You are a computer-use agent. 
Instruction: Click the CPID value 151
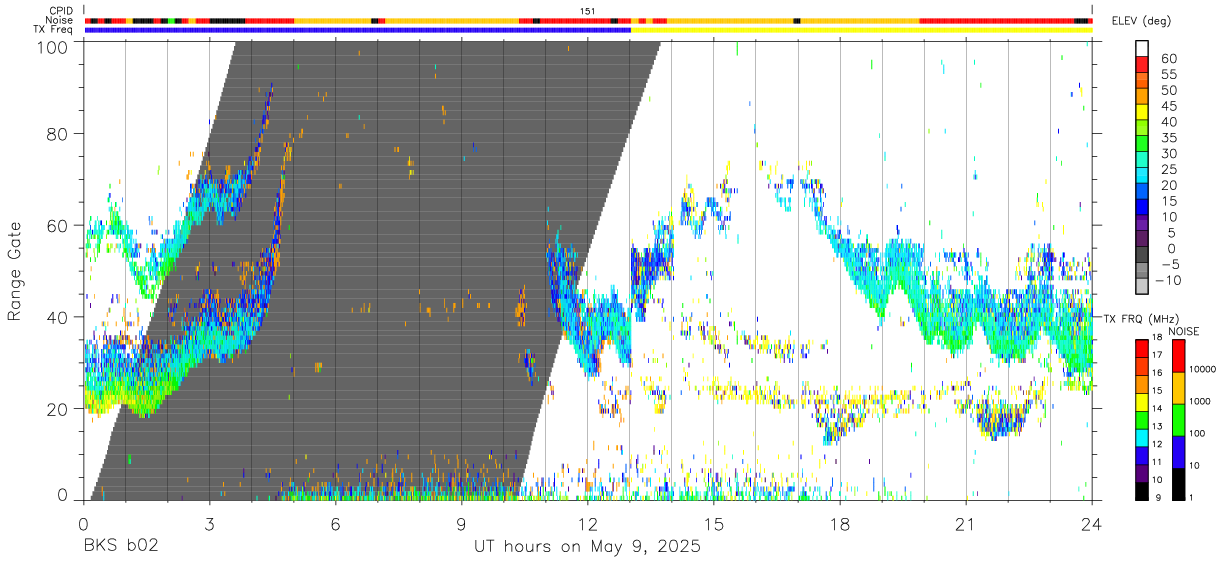click(x=588, y=11)
